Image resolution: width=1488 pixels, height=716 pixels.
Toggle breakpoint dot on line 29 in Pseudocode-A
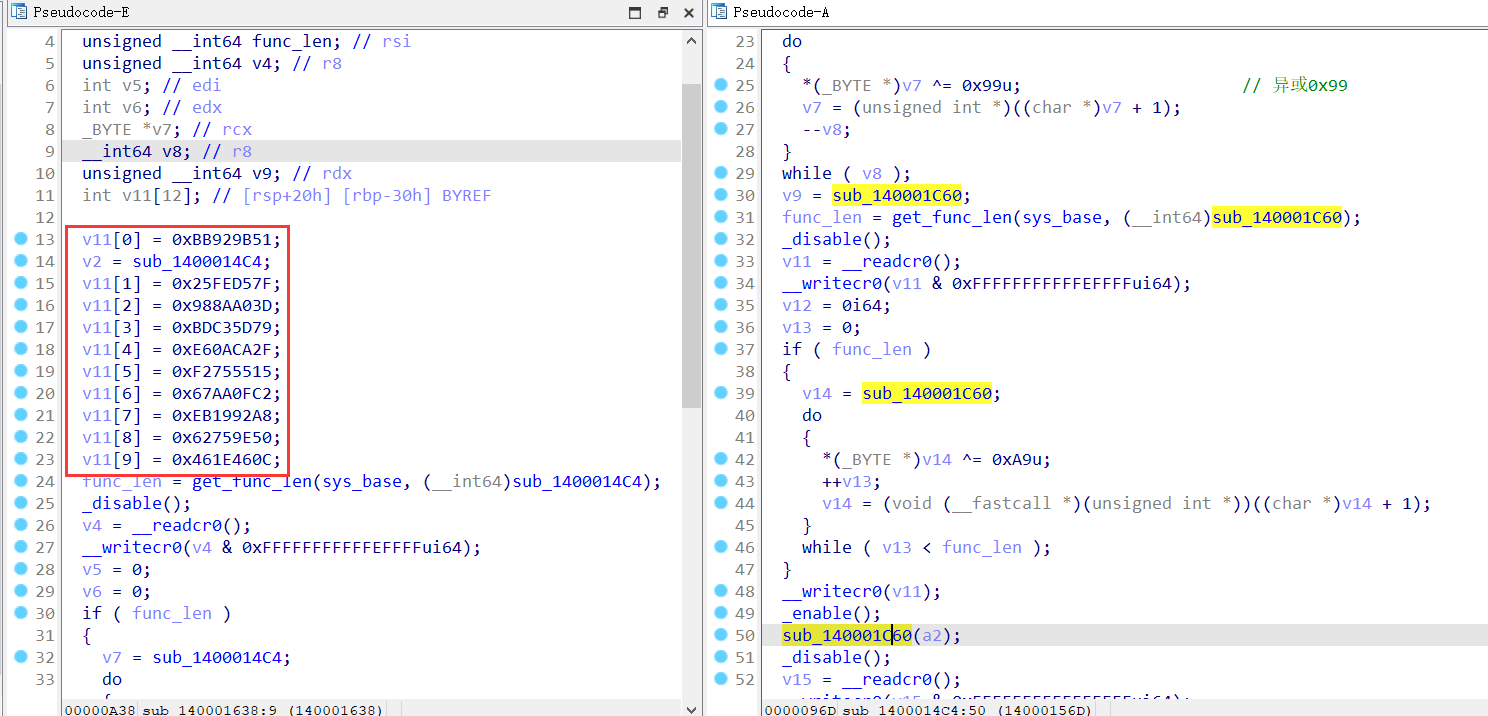(x=721, y=173)
